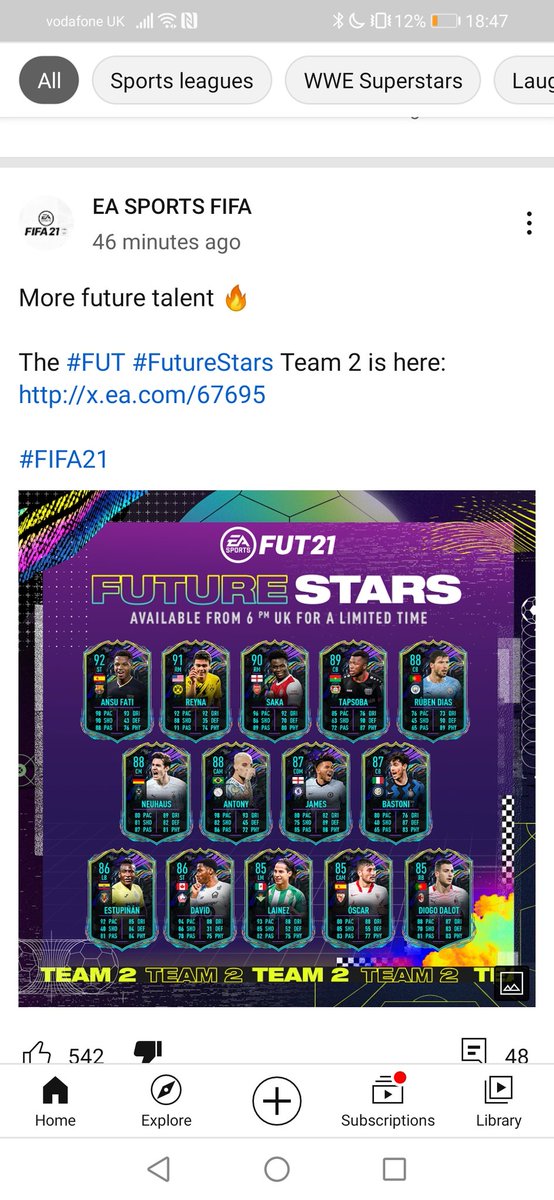Open EA SPORTS FIFA channel avatar

[x=47, y=223]
